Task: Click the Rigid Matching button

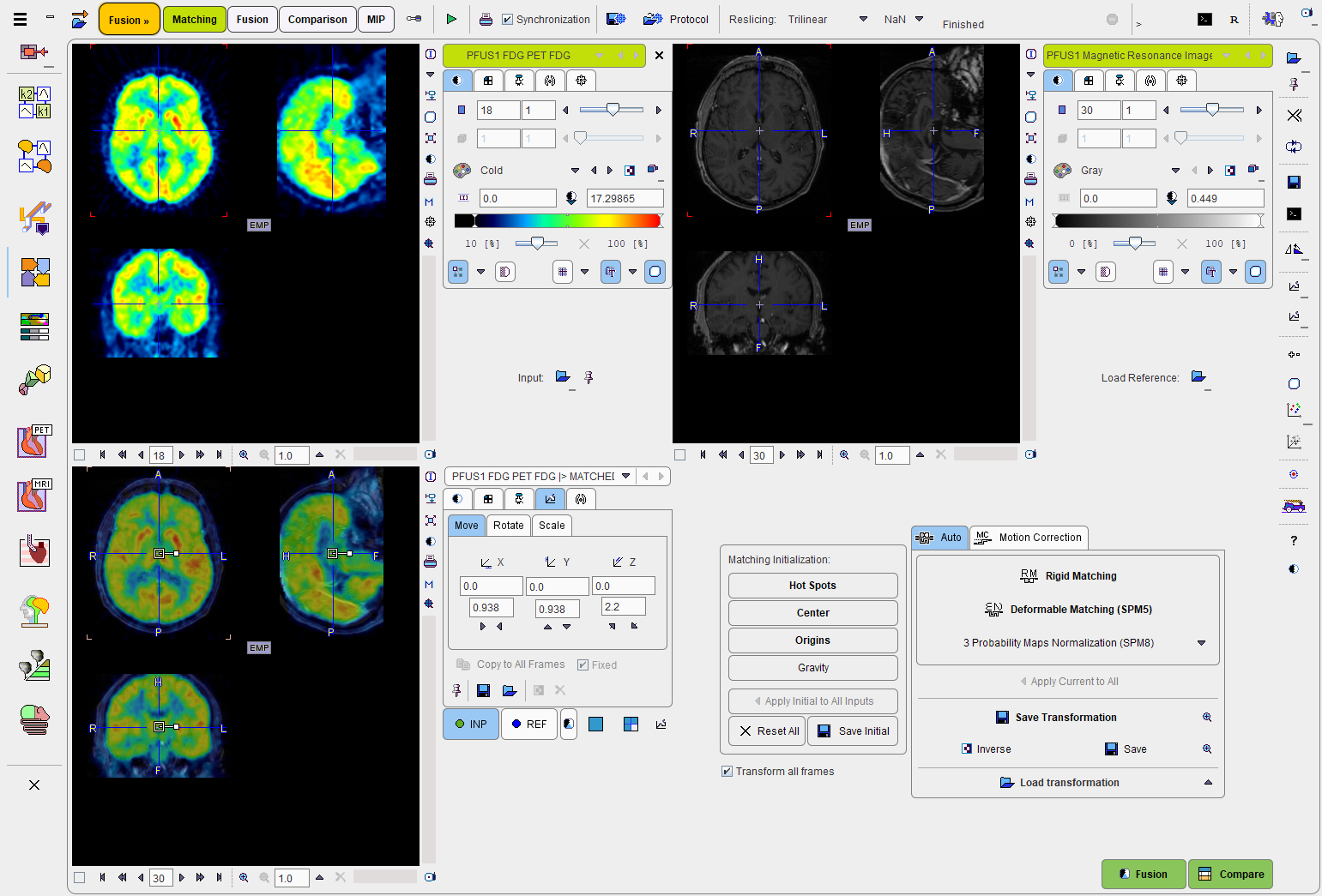Action: tap(1068, 576)
